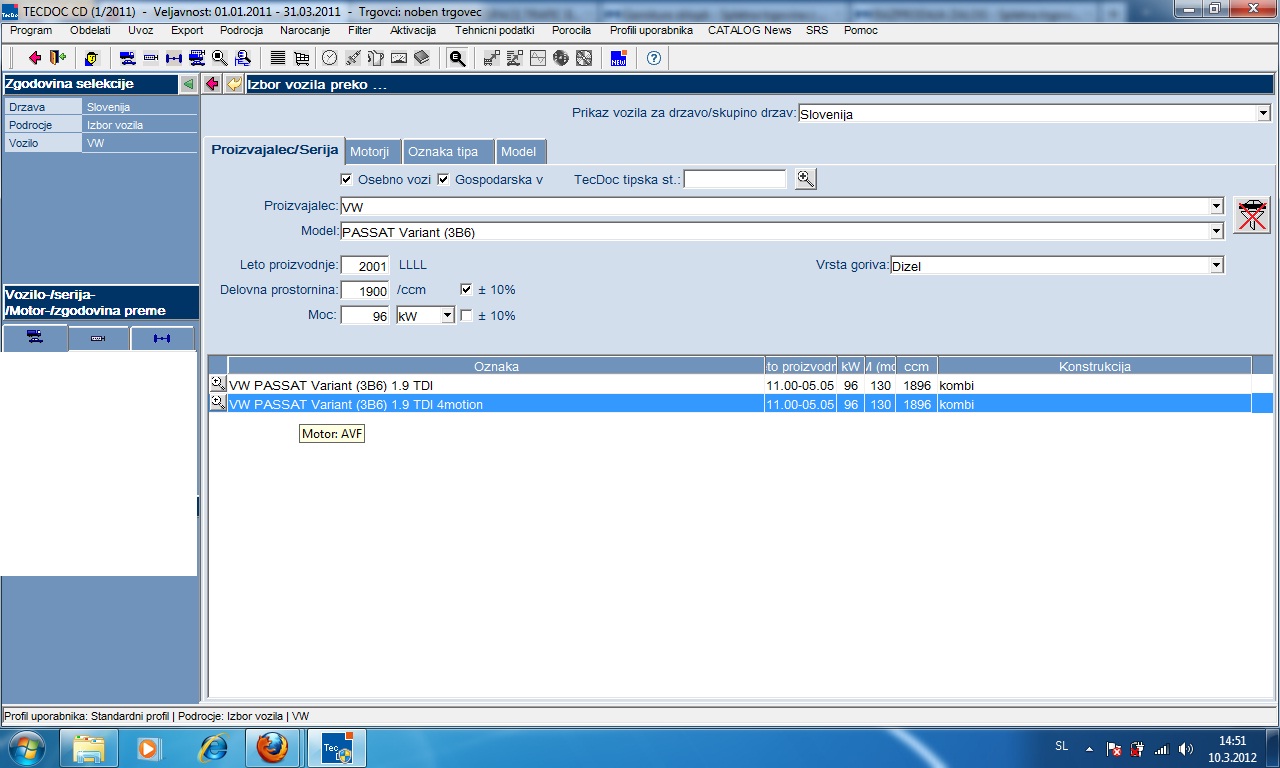Open details icon for first PASSAT 1.9 TDI row

pyautogui.click(x=217, y=384)
